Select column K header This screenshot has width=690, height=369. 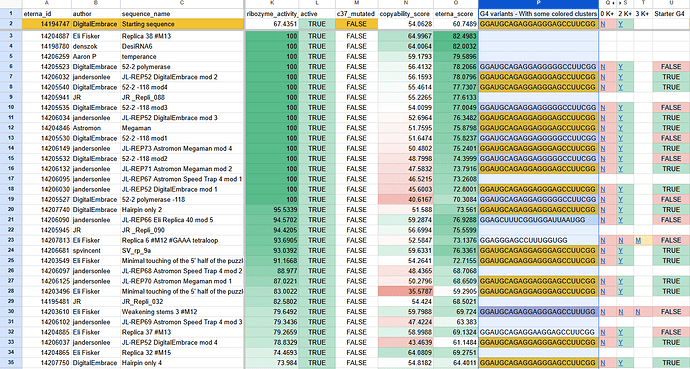[272, 4]
